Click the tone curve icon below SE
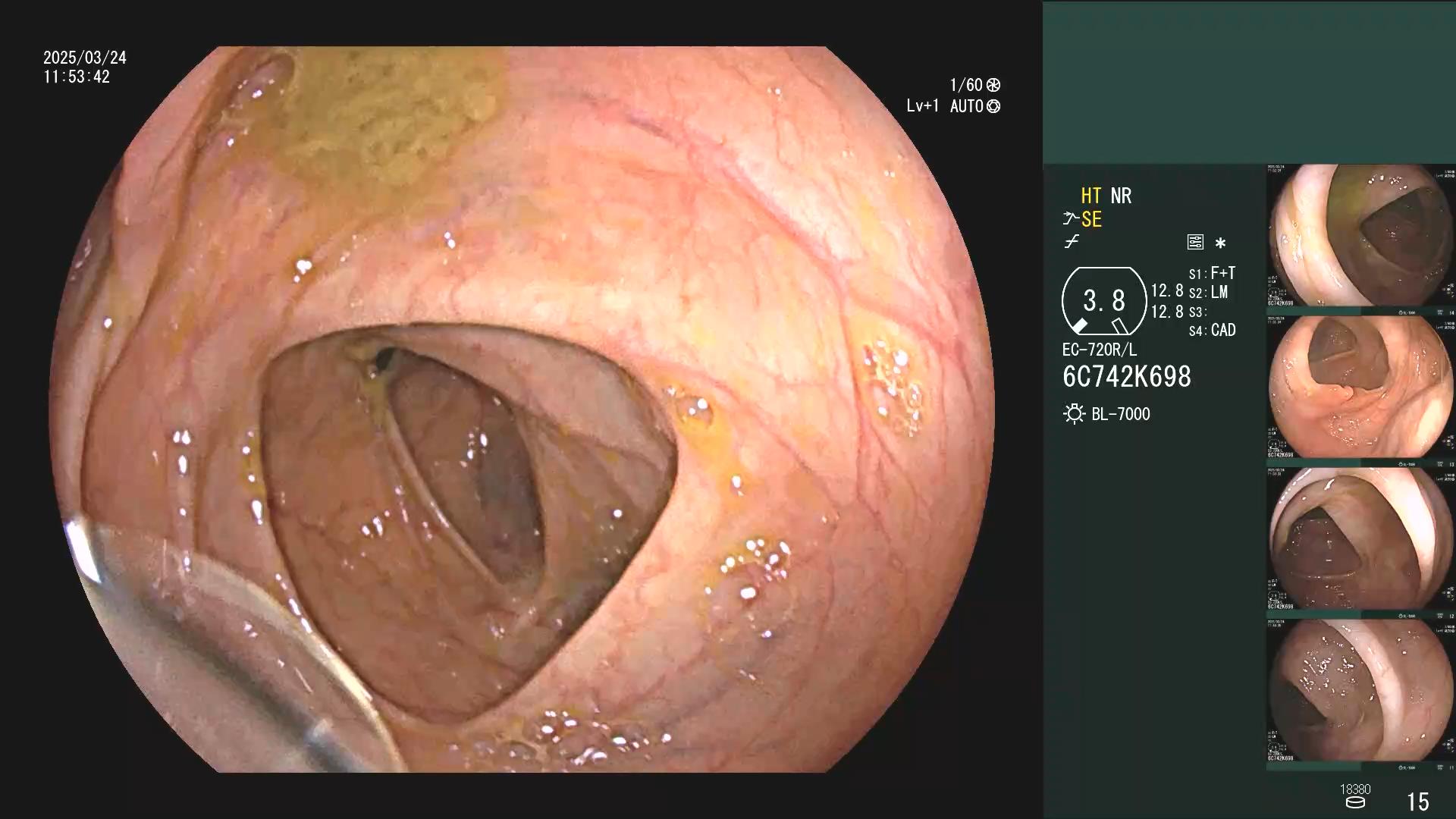Image resolution: width=1456 pixels, height=819 pixels. (x=1072, y=242)
